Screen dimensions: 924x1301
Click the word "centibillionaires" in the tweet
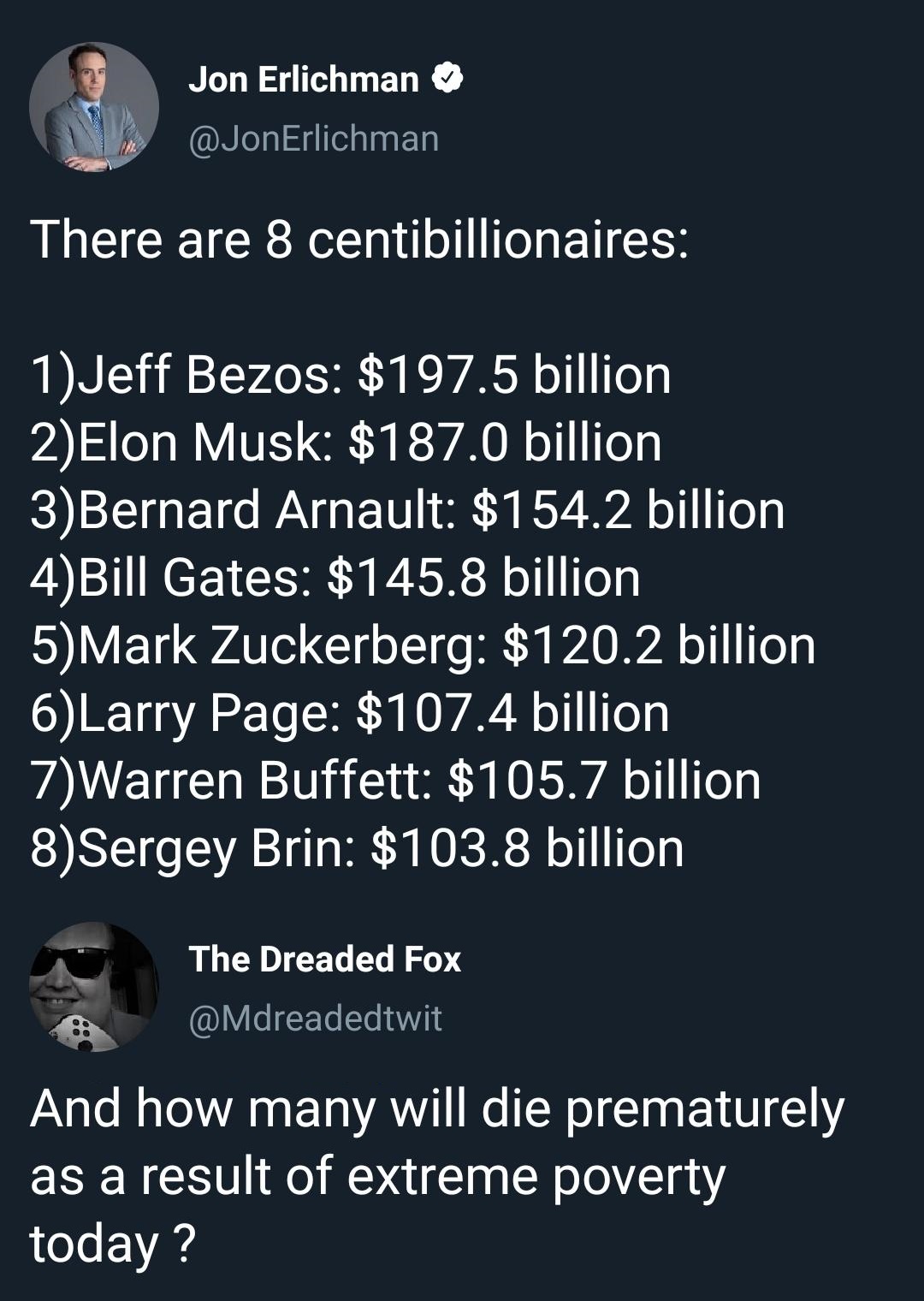(x=498, y=240)
